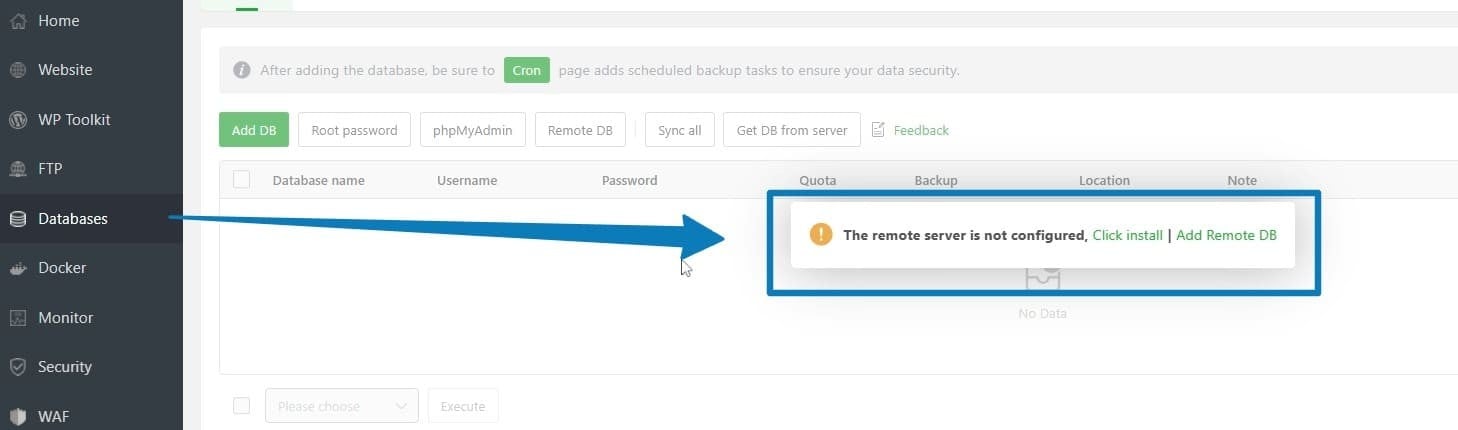Click the Docker whale icon
1458x430 pixels.
click(x=17, y=268)
